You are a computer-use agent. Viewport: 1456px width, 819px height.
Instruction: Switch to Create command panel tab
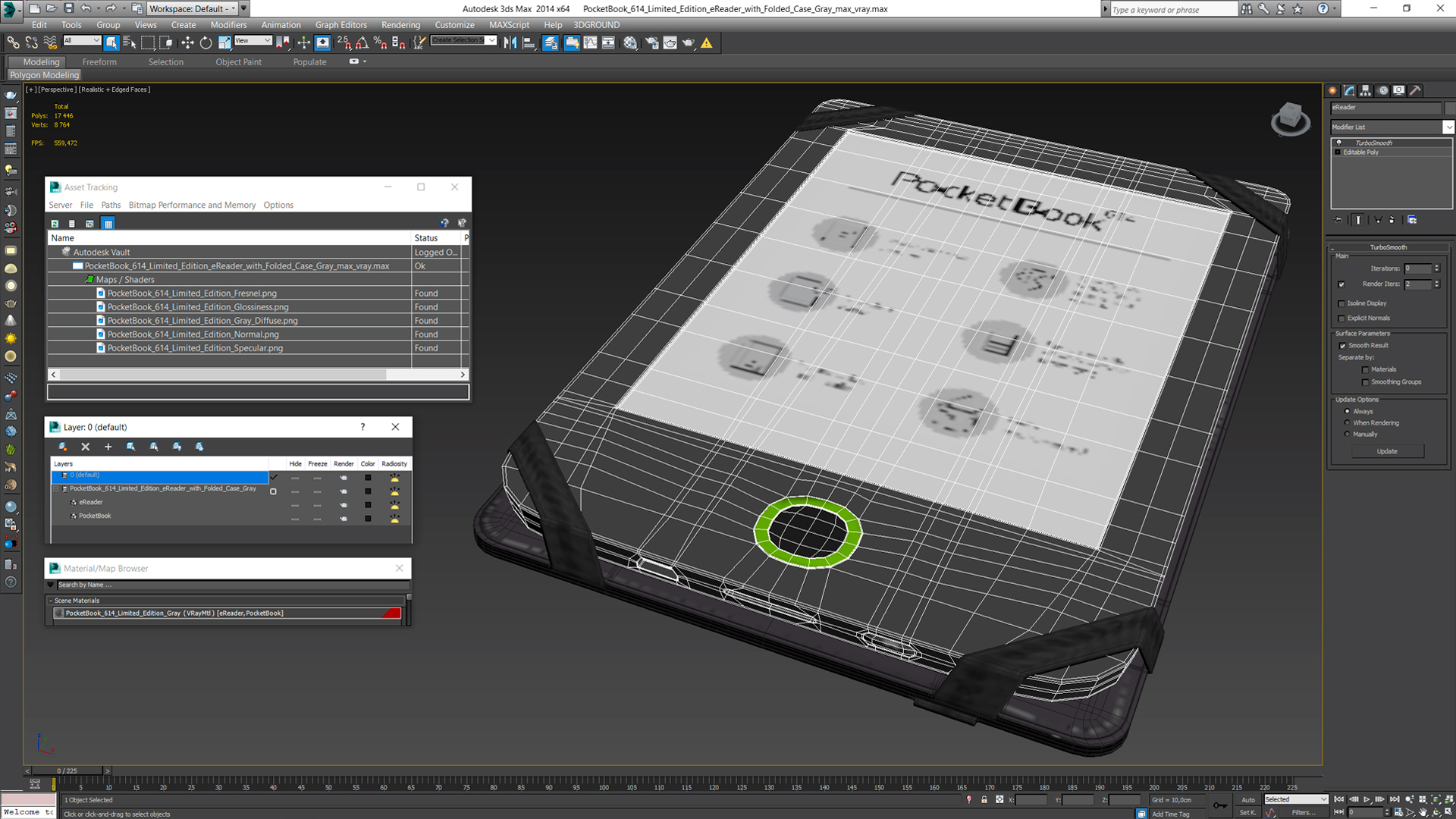click(x=1333, y=90)
